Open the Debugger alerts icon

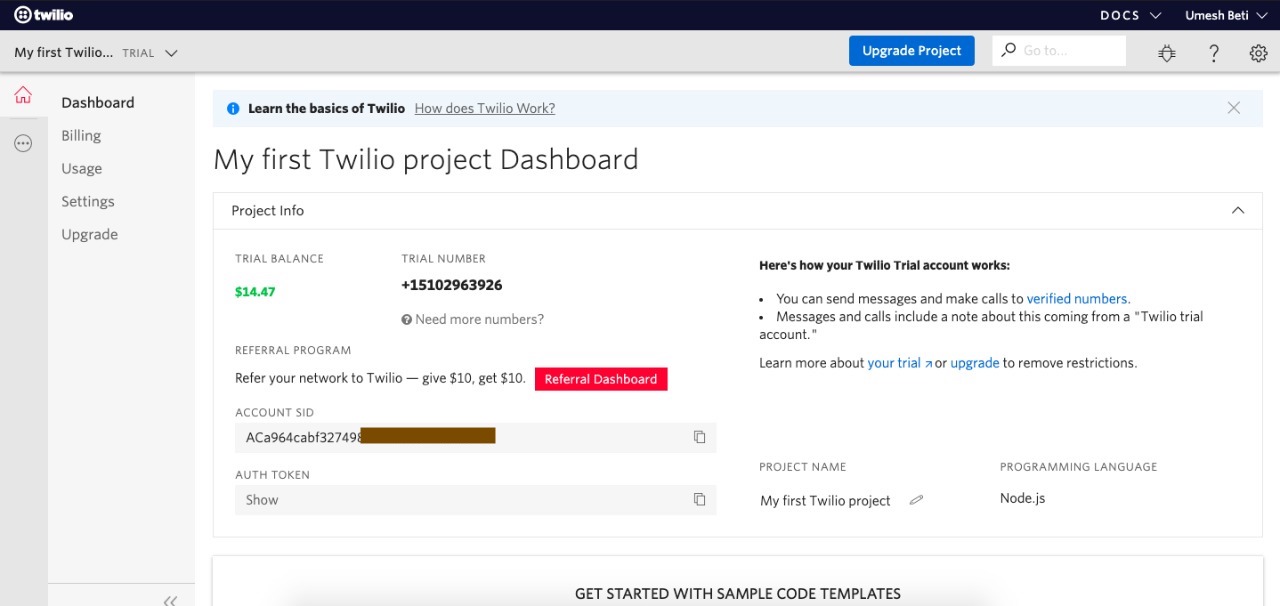coord(1167,52)
